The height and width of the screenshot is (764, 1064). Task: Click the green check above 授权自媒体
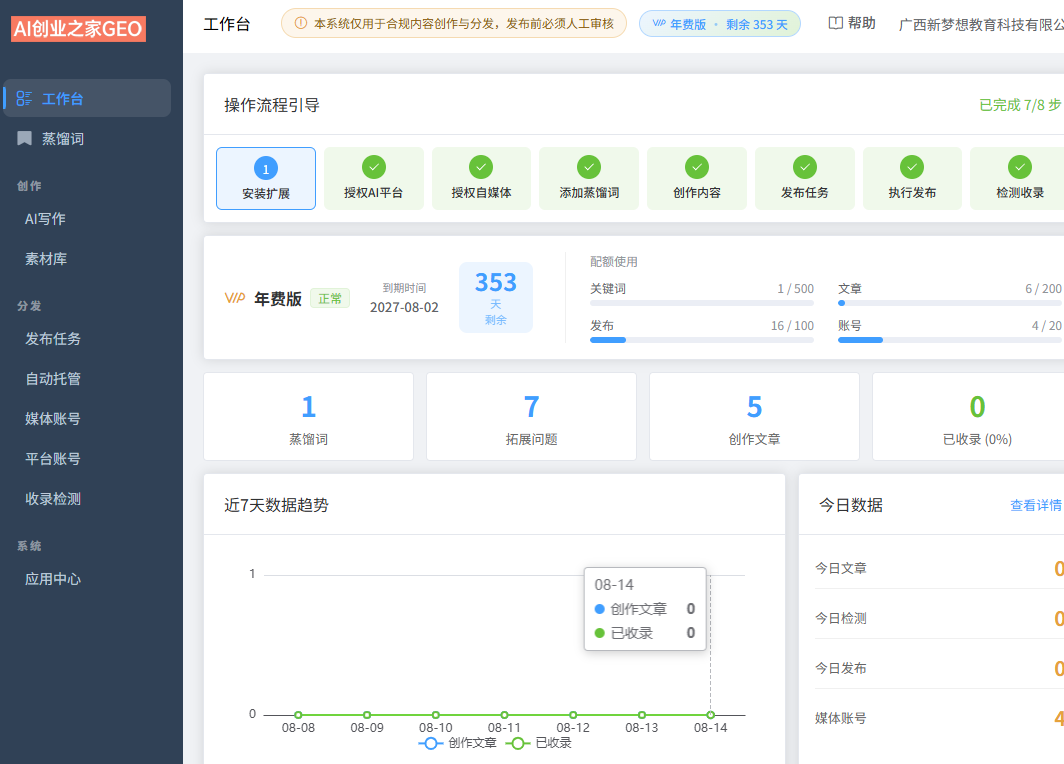coord(480,167)
